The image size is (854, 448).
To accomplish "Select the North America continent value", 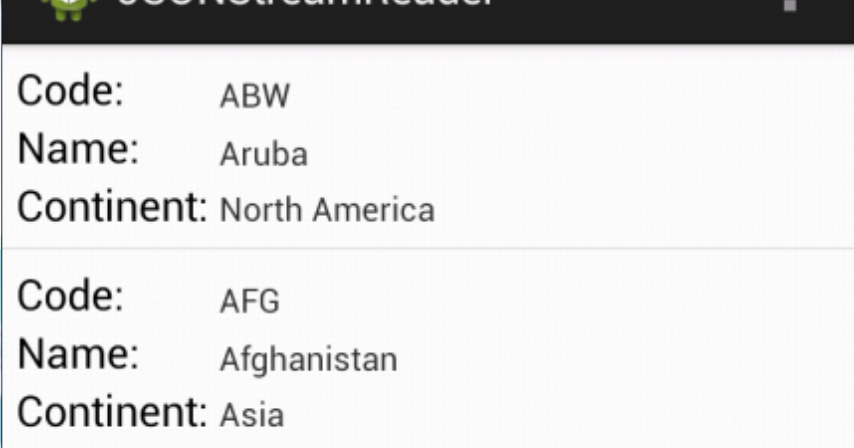I will tap(327, 211).
